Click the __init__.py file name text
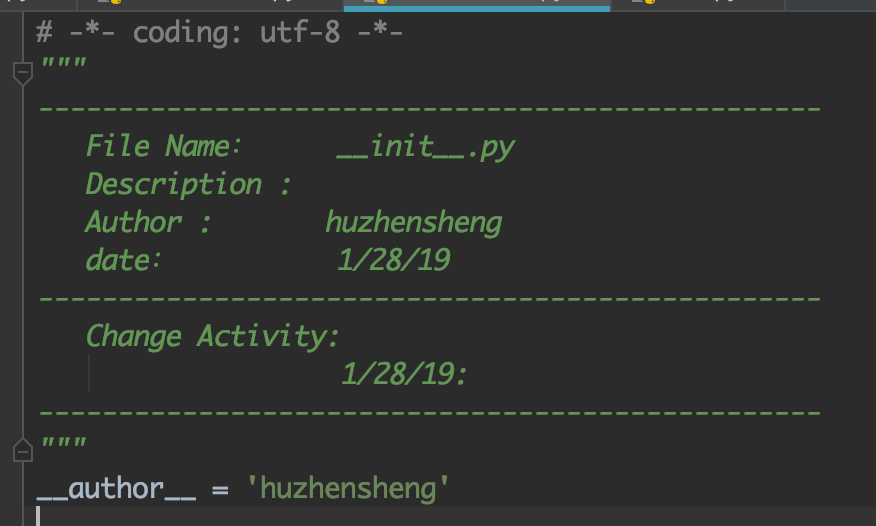This screenshot has height=526, width=876. pos(425,147)
